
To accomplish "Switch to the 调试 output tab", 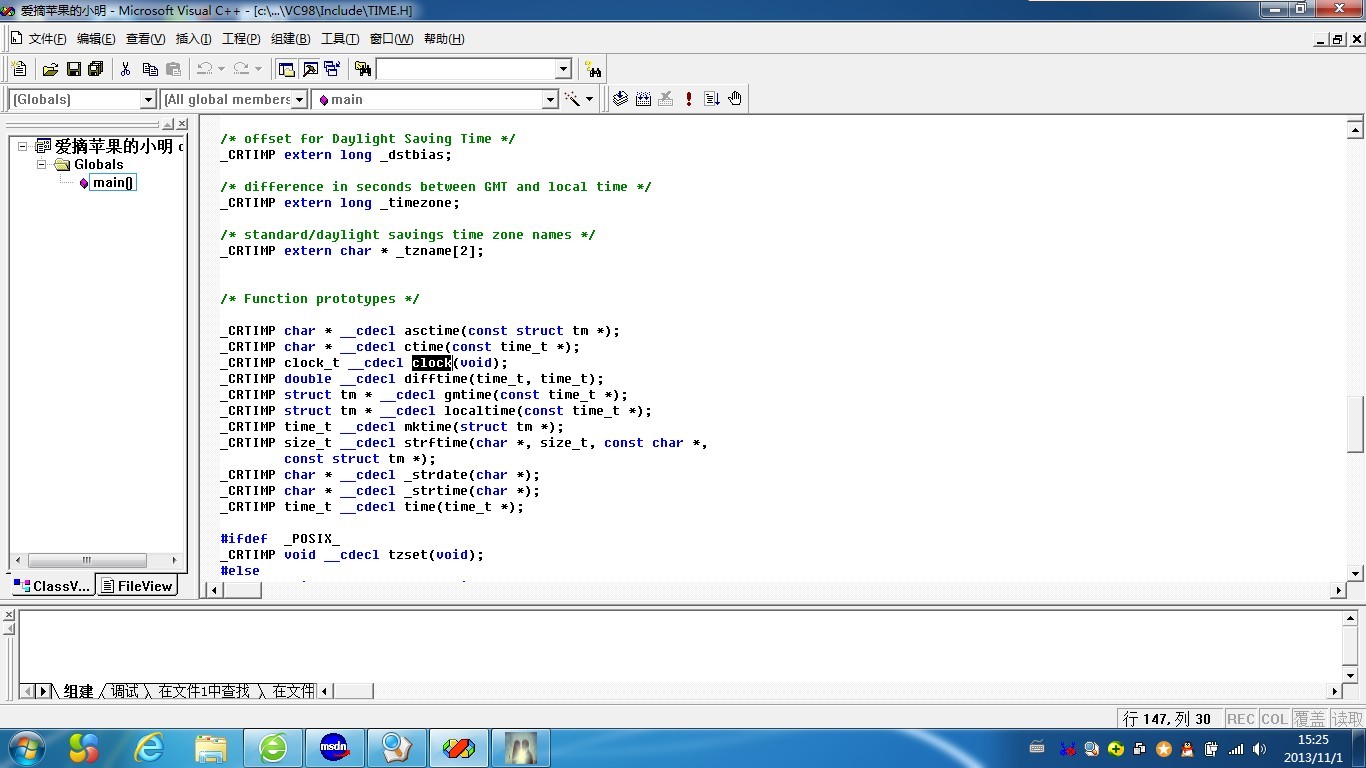I will coord(125,691).
